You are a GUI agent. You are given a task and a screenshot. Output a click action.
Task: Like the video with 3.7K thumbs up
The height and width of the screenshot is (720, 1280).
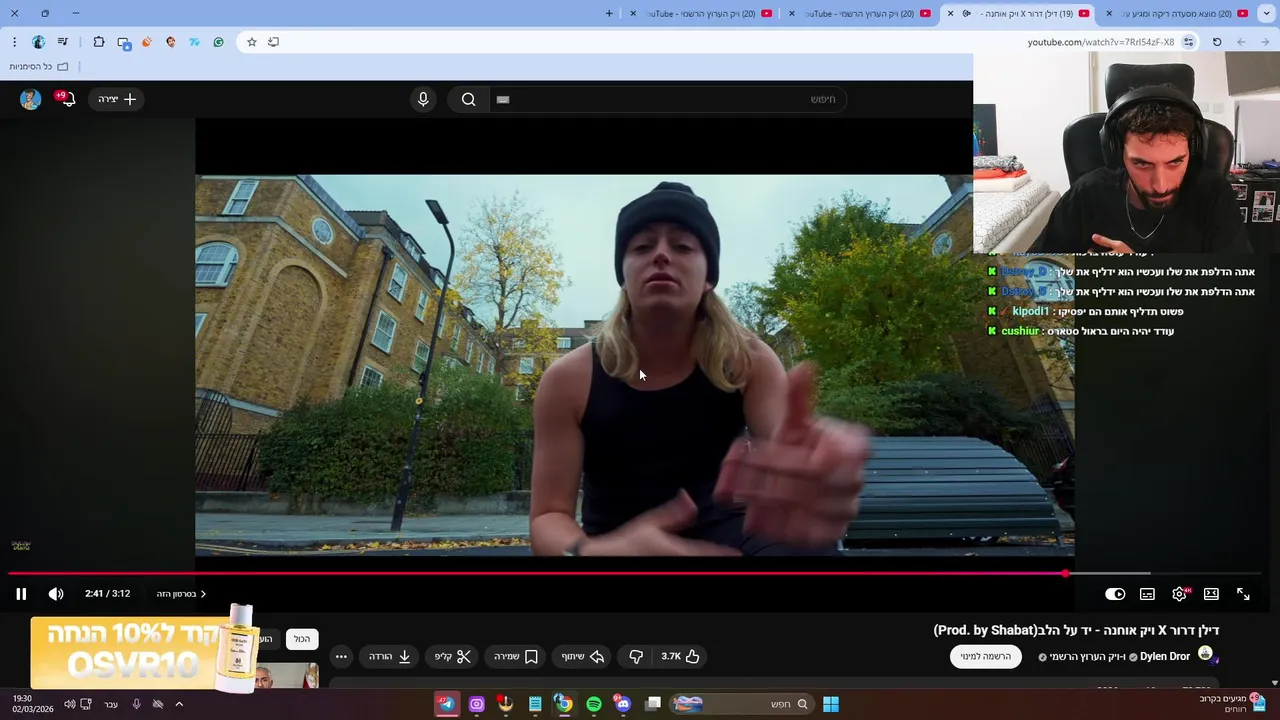pyautogui.click(x=680, y=657)
